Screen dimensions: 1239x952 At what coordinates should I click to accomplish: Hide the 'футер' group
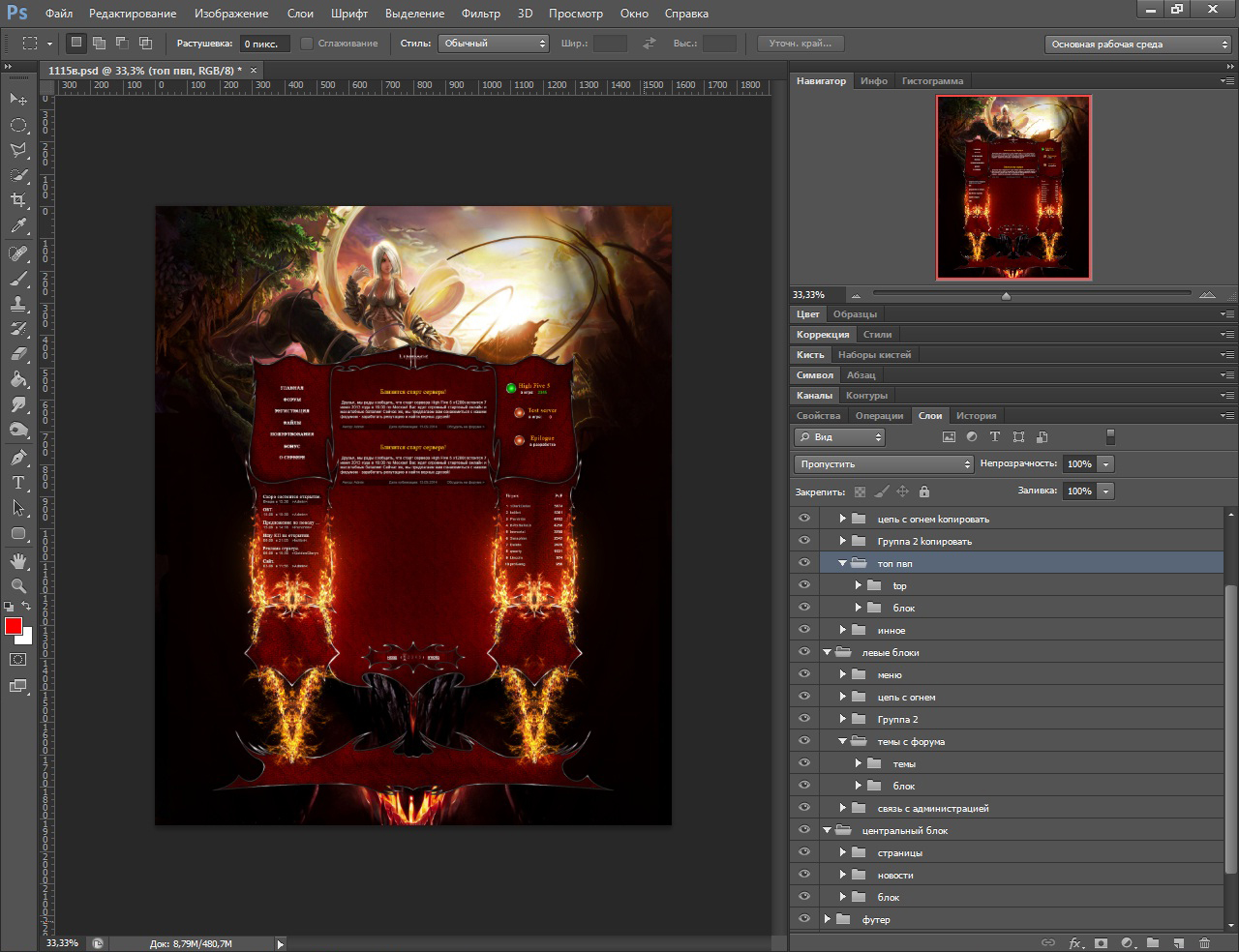coord(803,919)
